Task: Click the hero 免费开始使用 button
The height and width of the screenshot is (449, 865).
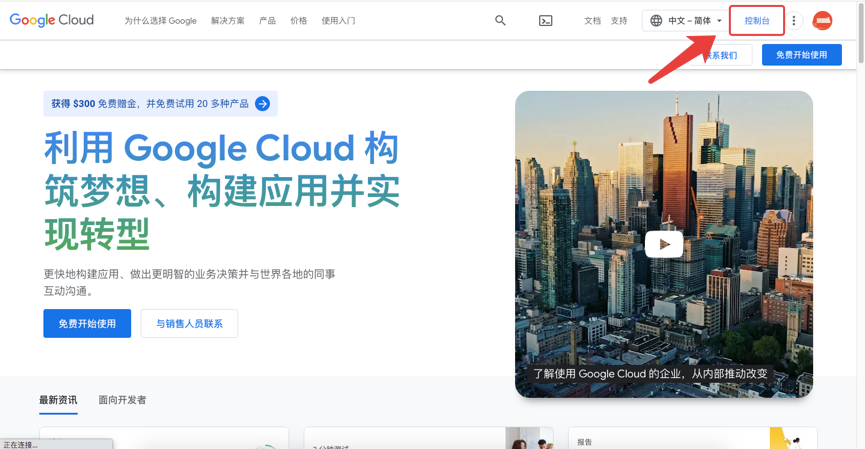Action: [x=87, y=323]
